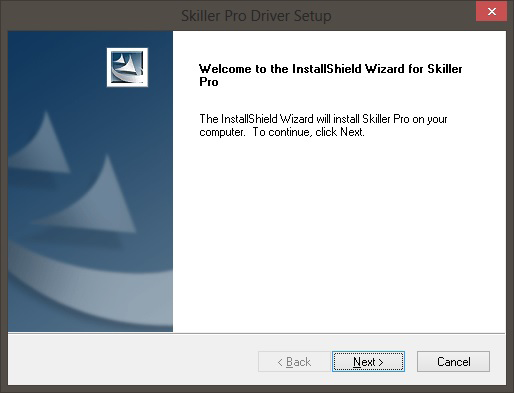The height and width of the screenshot is (393, 514).
Task: Click the paragraph about installing Skiller Pro
Action: (323, 125)
